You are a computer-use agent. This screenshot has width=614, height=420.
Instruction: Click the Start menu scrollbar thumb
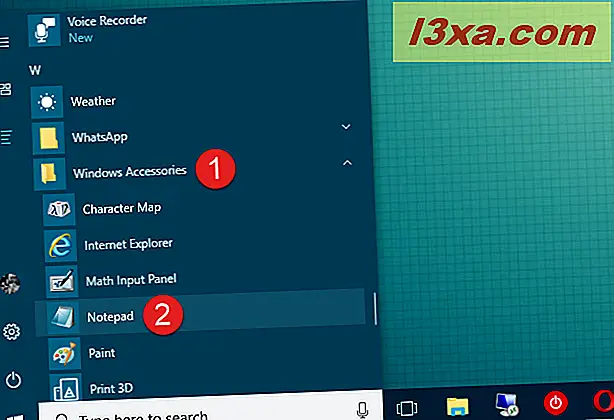pos(375,308)
